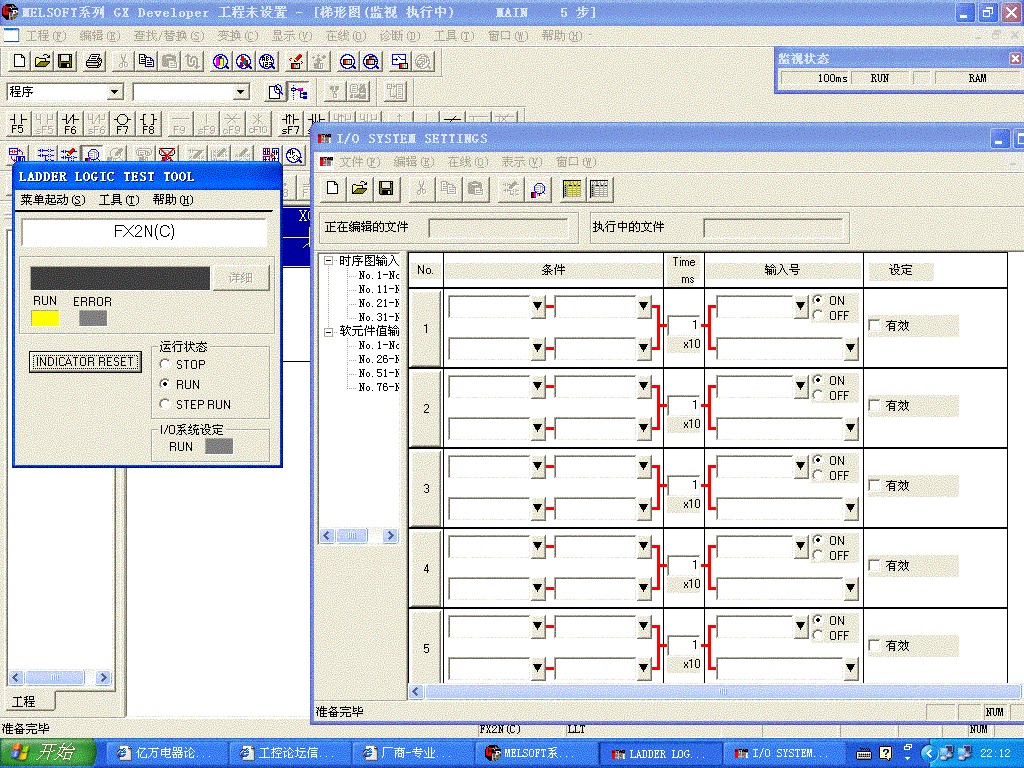This screenshot has width=1024, height=768.
Task: Open row 1 input number dropdown beside ON
Action: (801, 306)
